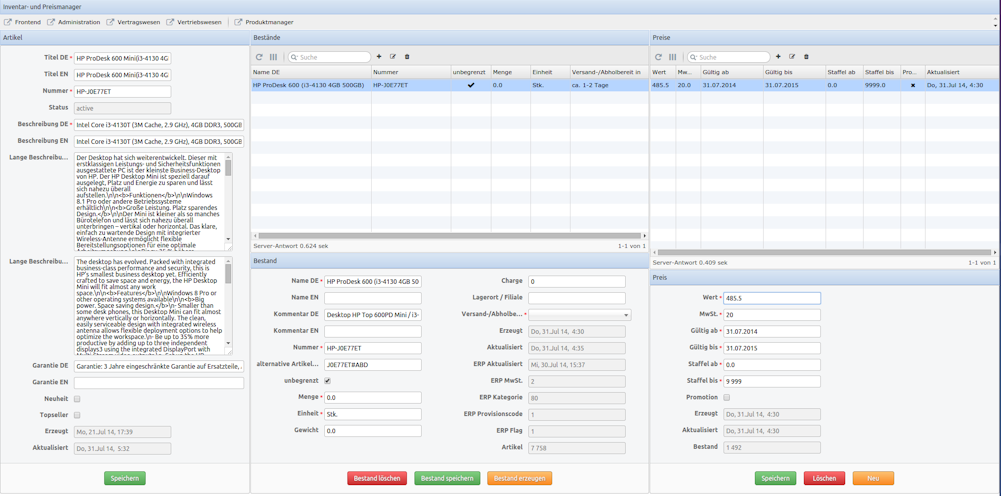Click the delete trash icon in Bestände toolbar
Viewport: 1001px width, 496px height.
(407, 57)
